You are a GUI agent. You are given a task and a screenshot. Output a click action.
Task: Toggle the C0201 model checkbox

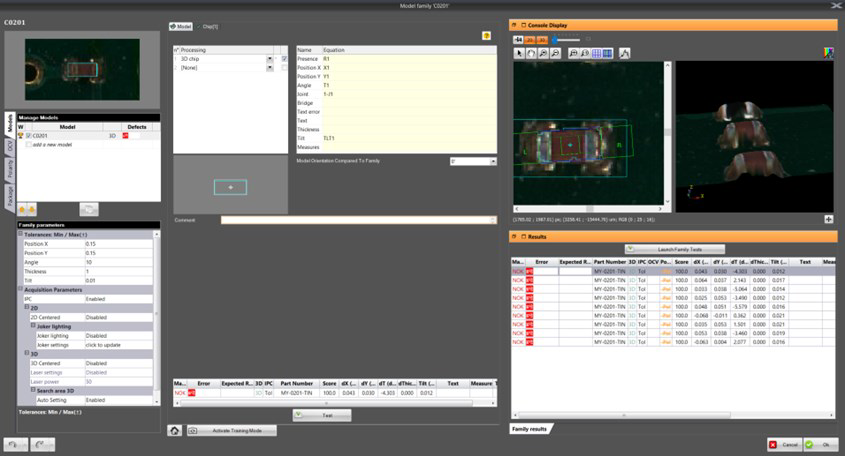pos(29,135)
